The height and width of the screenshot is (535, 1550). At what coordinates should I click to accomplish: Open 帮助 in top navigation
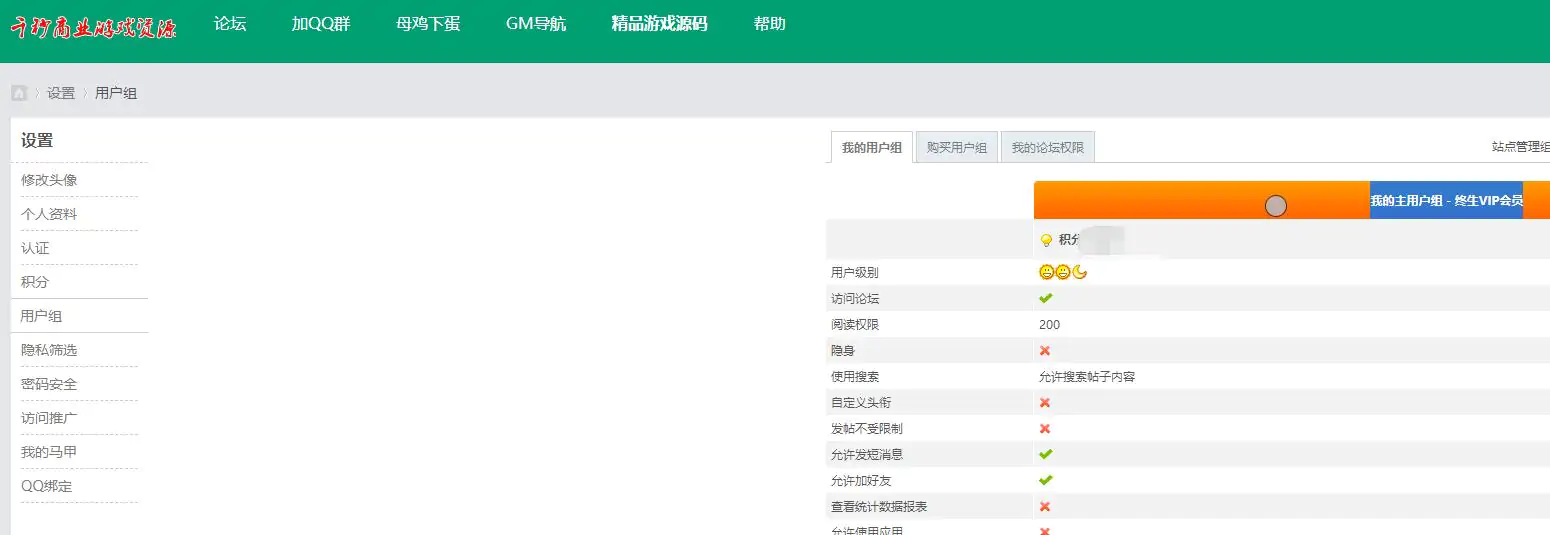point(770,24)
